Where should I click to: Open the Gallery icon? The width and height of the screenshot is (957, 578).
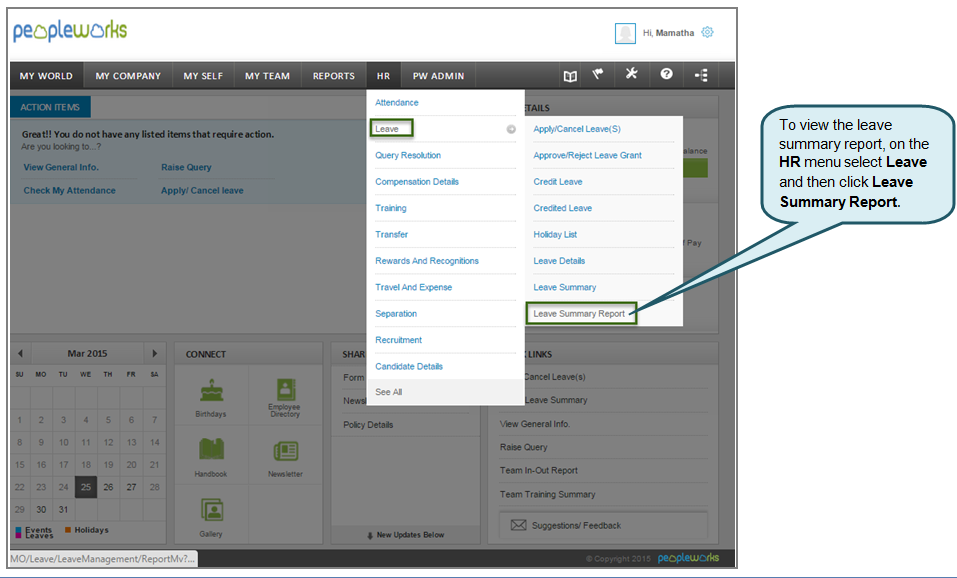point(212,510)
